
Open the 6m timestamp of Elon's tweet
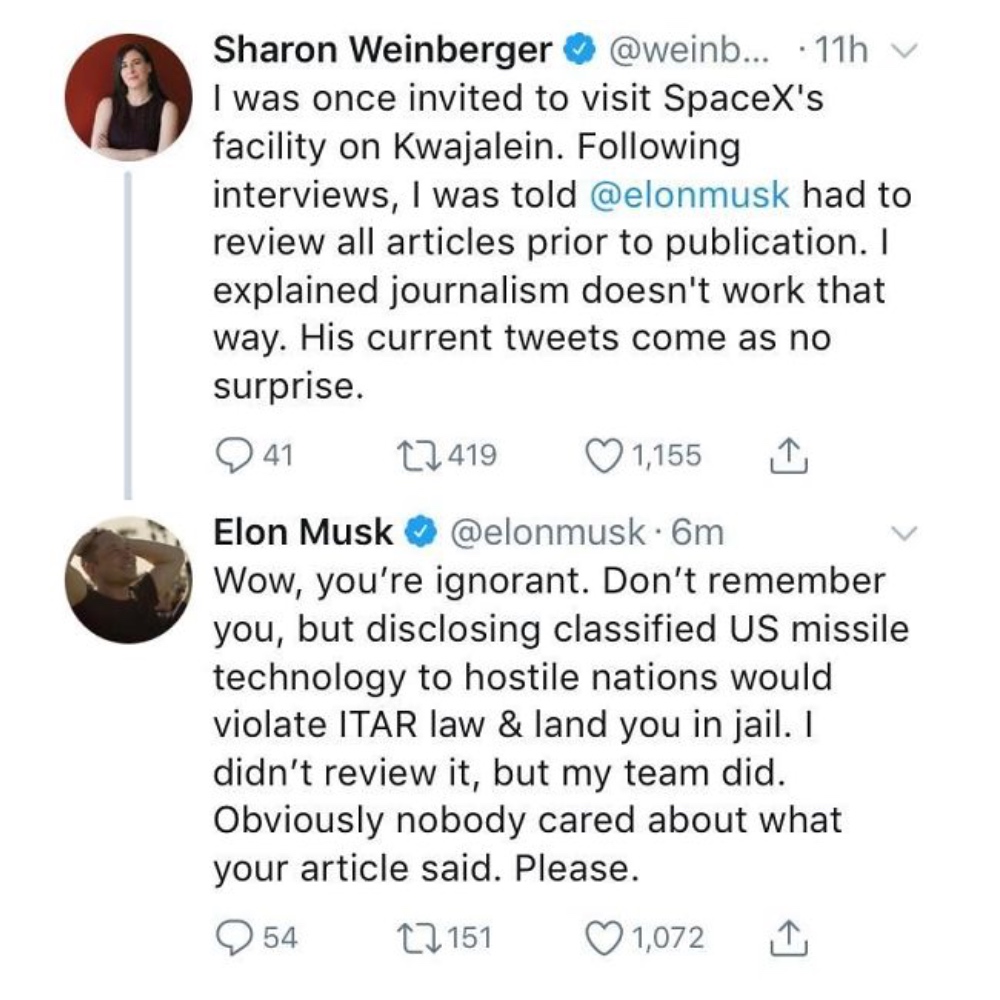tap(698, 533)
